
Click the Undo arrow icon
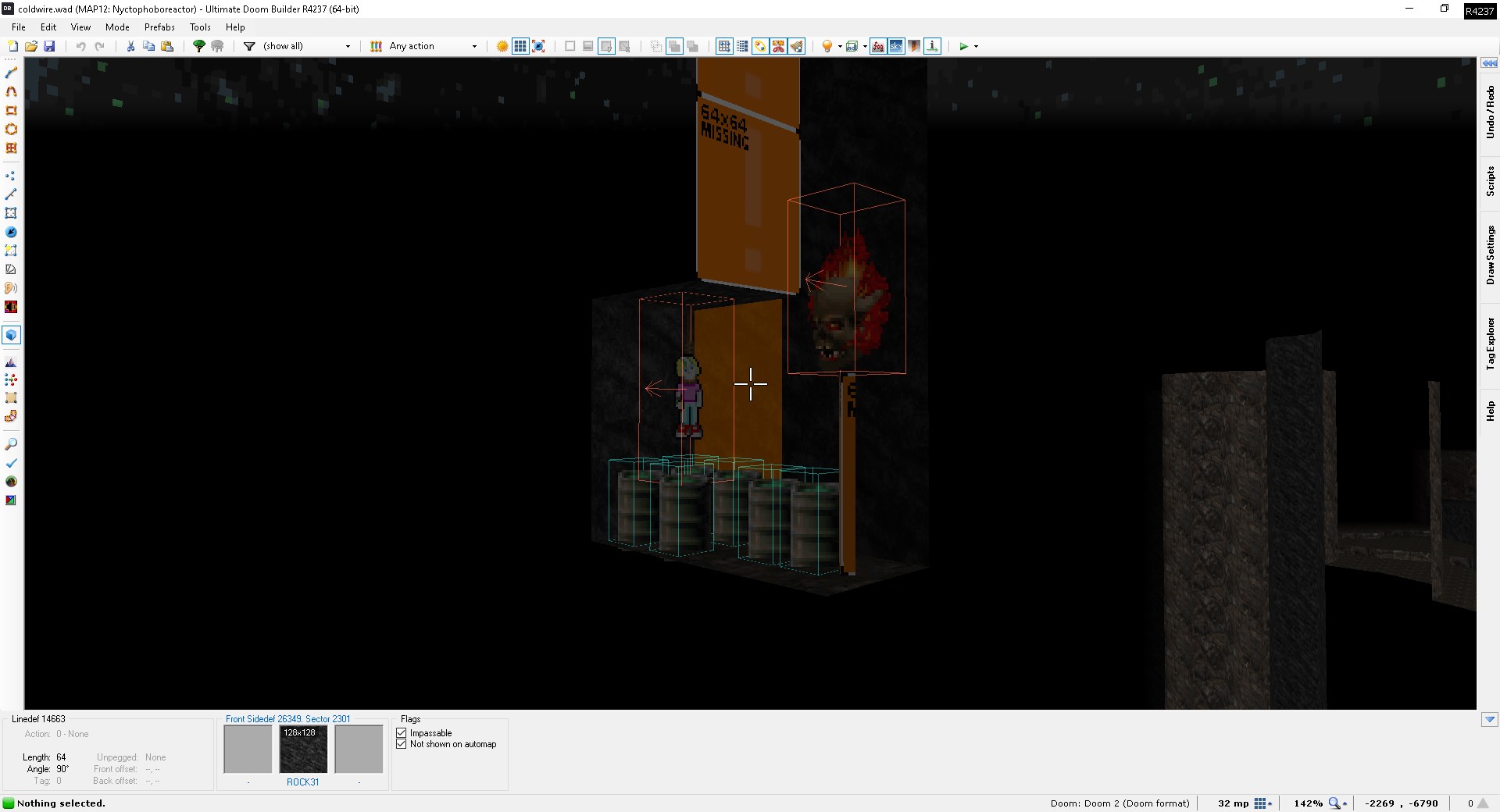[80, 46]
